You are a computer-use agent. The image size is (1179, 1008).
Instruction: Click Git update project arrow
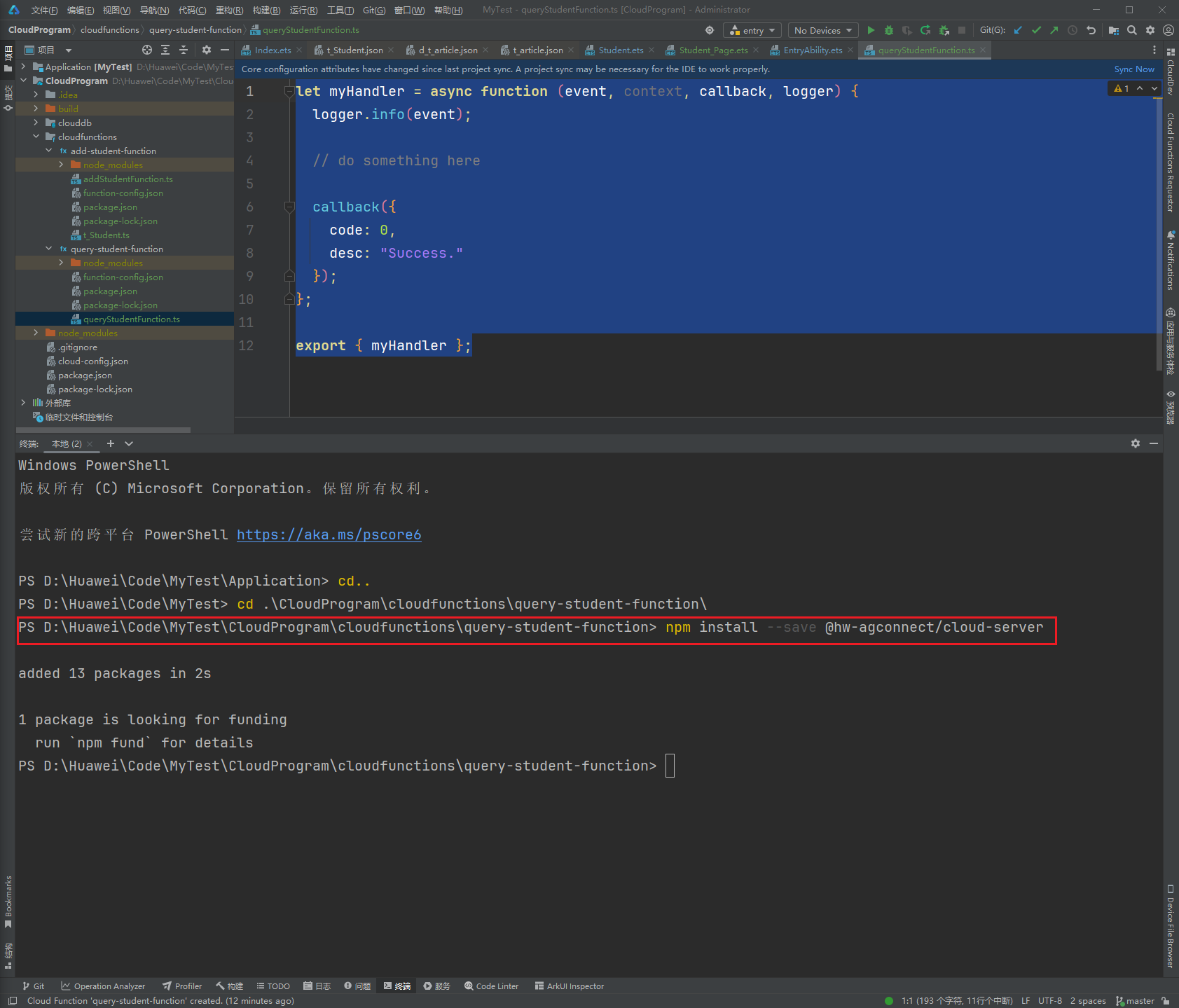click(1018, 30)
